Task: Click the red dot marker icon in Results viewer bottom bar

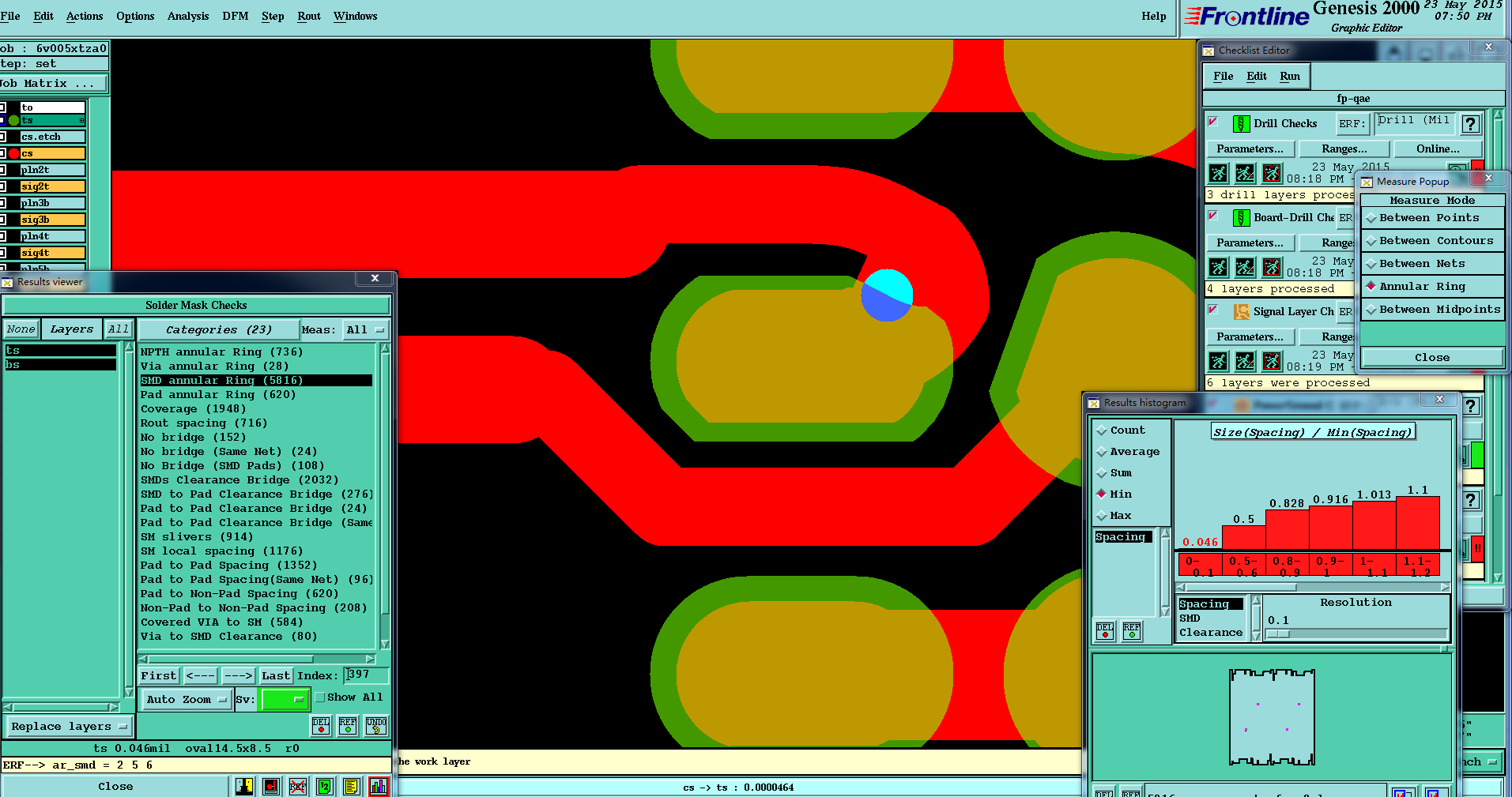Action: [x=271, y=787]
